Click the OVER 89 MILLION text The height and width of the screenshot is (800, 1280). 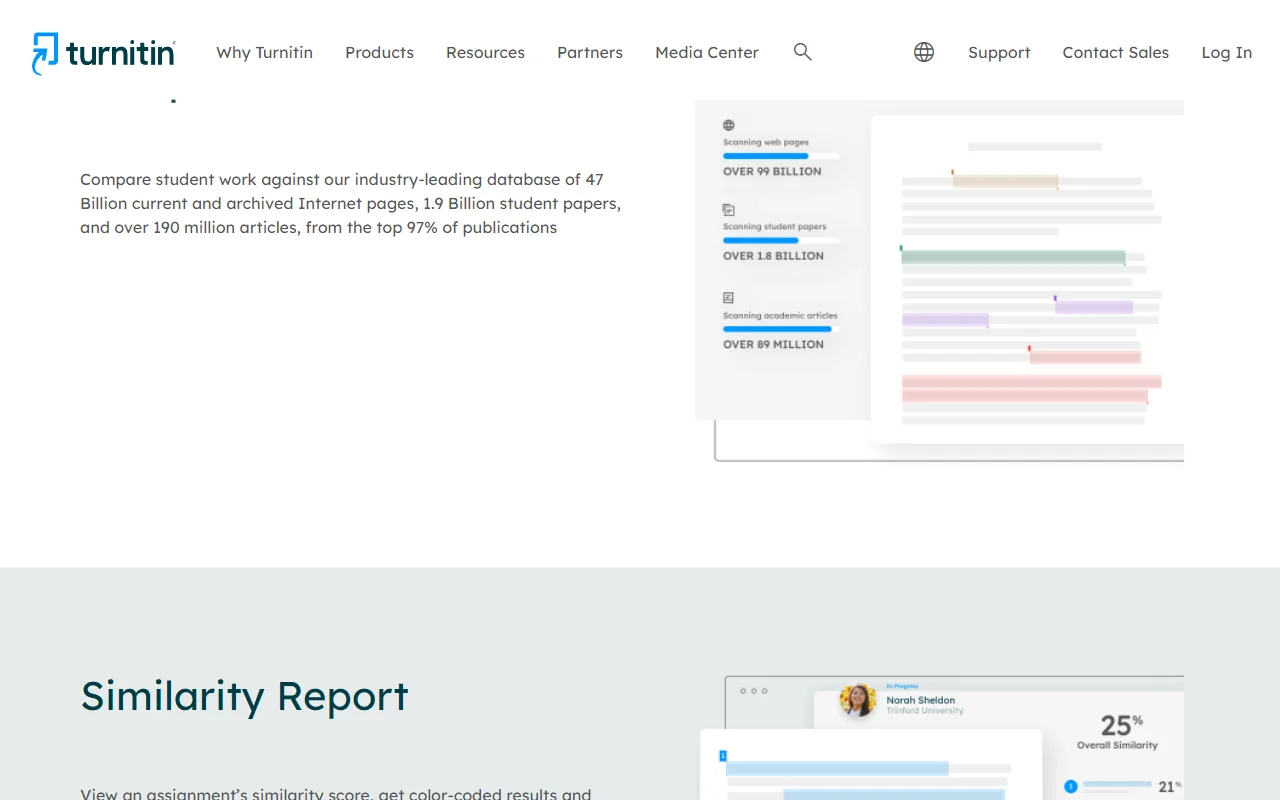[x=773, y=344]
